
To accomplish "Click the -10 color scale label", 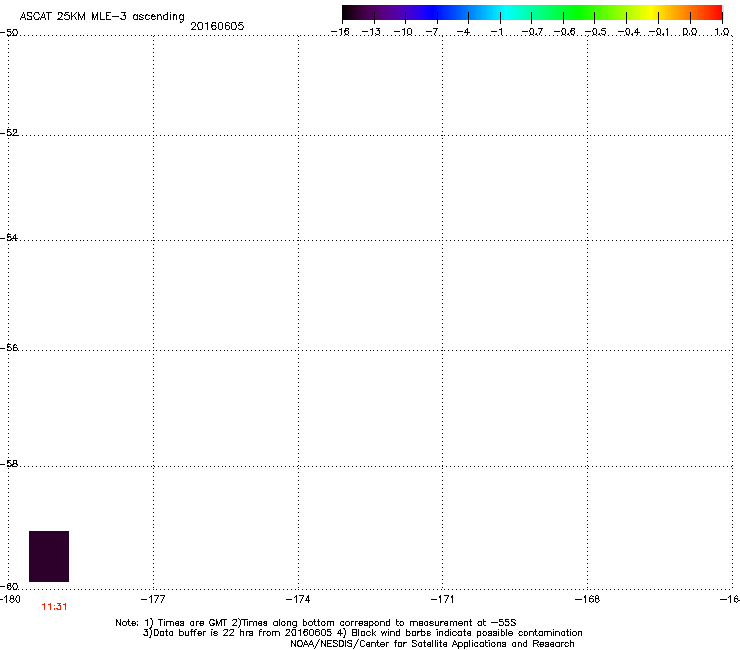I will pyautogui.click(x=403, y=32).
